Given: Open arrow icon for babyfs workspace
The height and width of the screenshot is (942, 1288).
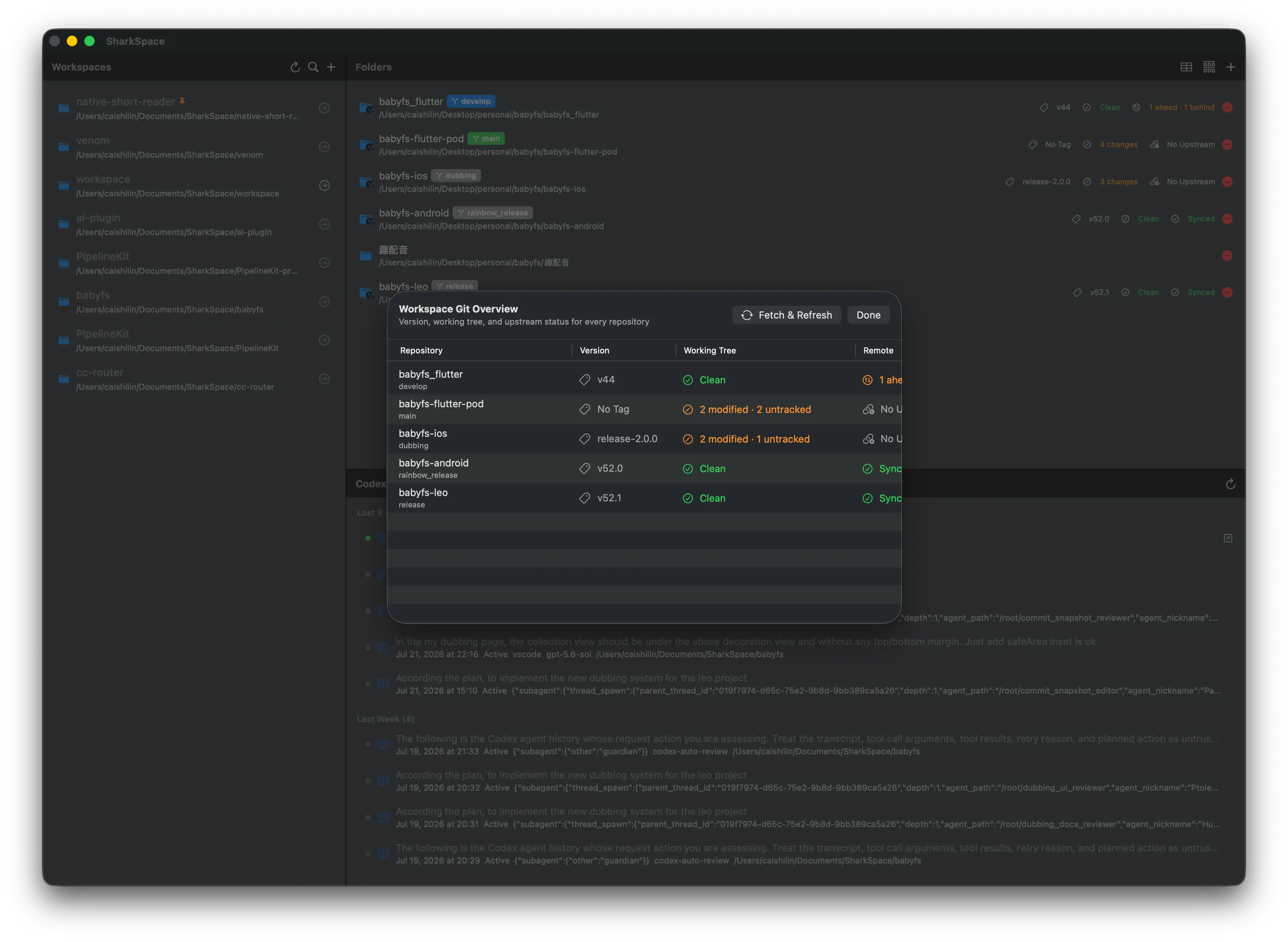Looking at the screenshot, I should [x=324, y=301].
